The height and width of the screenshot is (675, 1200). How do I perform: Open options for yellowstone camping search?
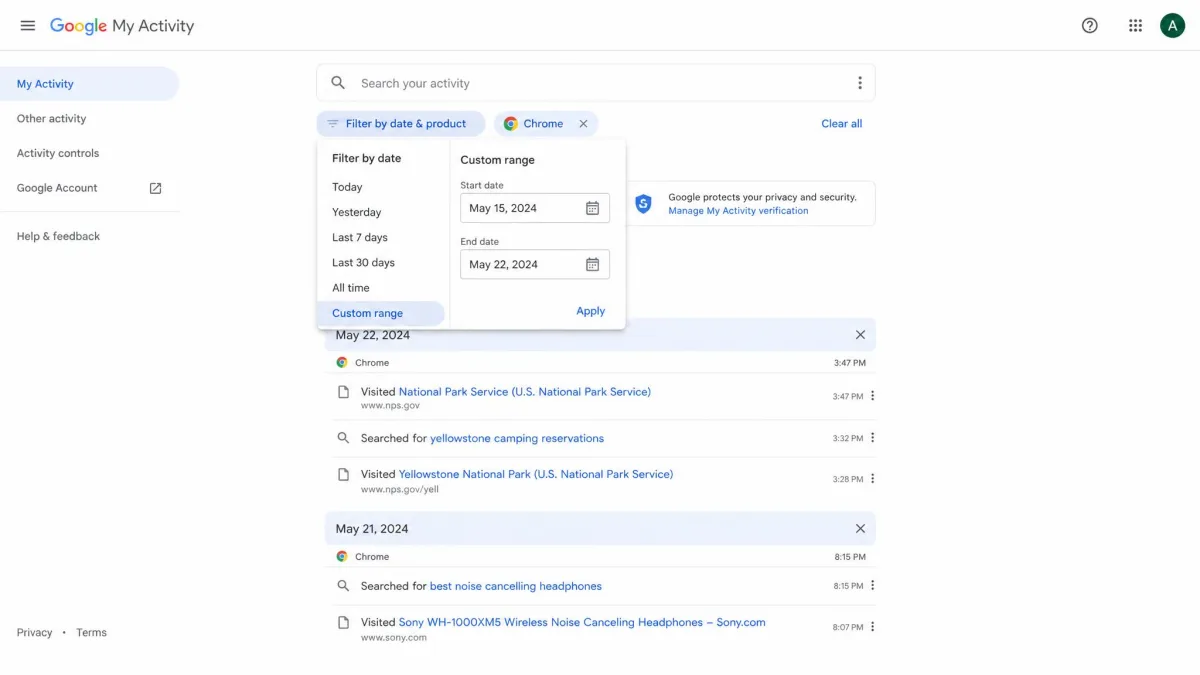tap(873, 438)
